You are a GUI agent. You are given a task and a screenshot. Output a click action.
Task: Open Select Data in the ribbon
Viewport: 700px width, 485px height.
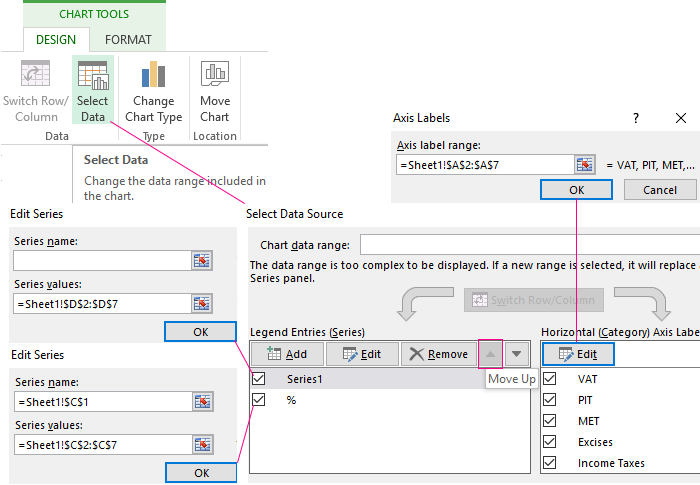93,90
